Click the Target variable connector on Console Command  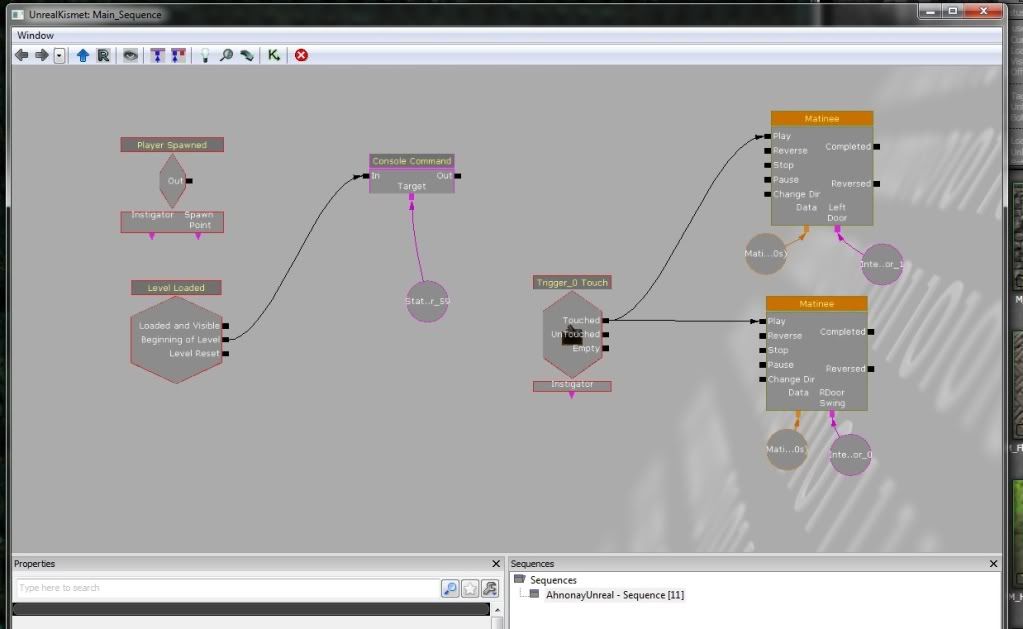click(412, 196)
